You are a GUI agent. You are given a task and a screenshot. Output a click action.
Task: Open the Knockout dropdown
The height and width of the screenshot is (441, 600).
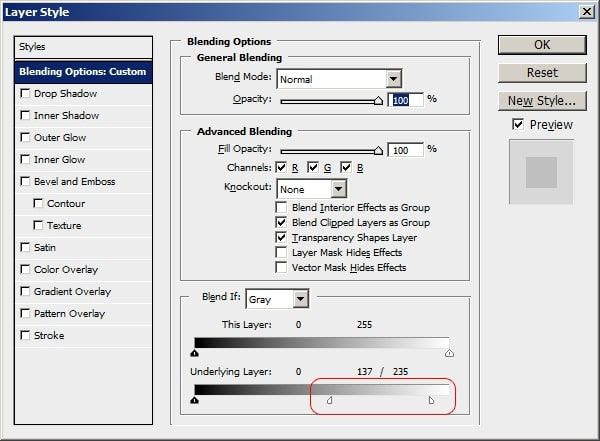pos(338,189)
